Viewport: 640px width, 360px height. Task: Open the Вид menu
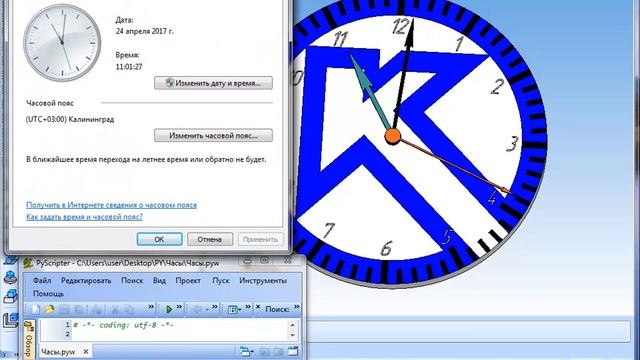coord(159,280)
